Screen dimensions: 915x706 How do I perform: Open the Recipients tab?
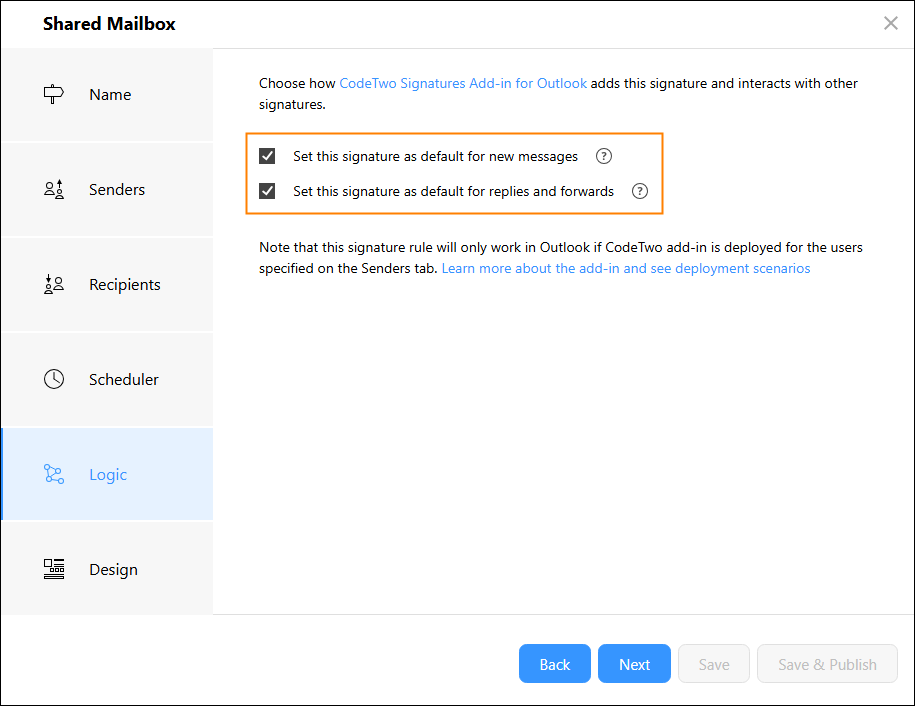[x=107, y=285]
